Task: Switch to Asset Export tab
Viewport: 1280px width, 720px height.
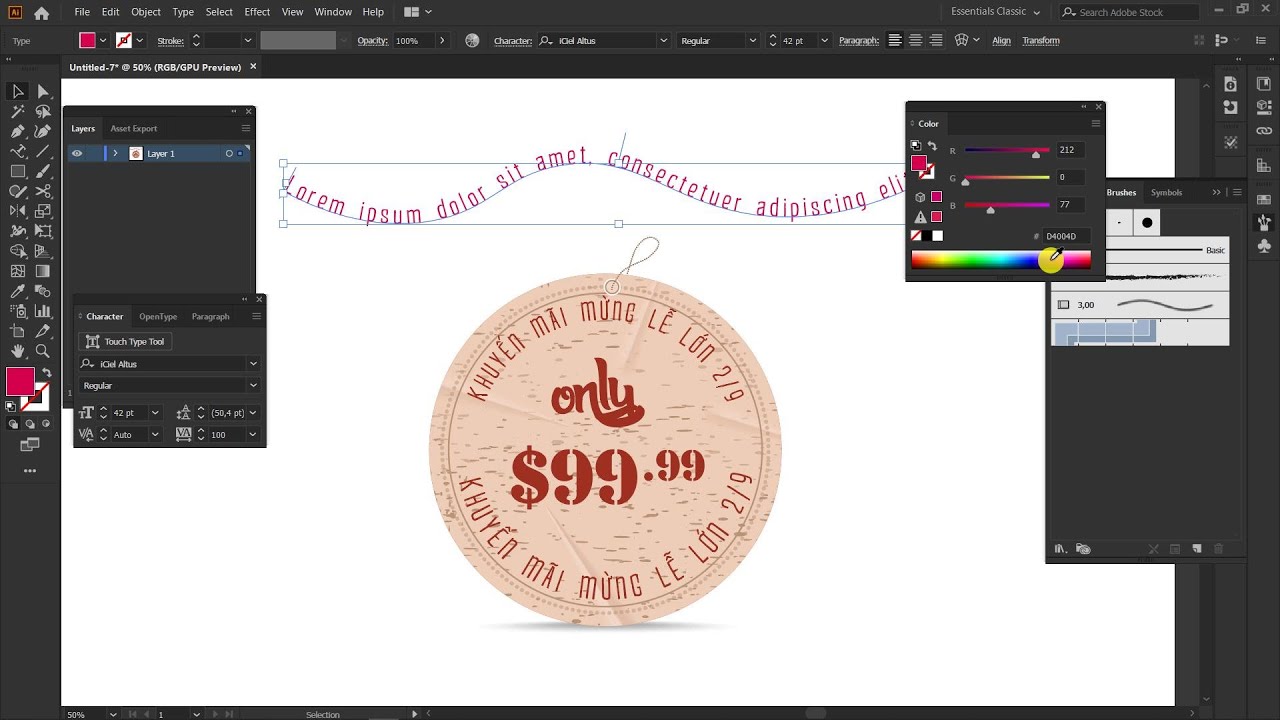Action: pos(134,128)
